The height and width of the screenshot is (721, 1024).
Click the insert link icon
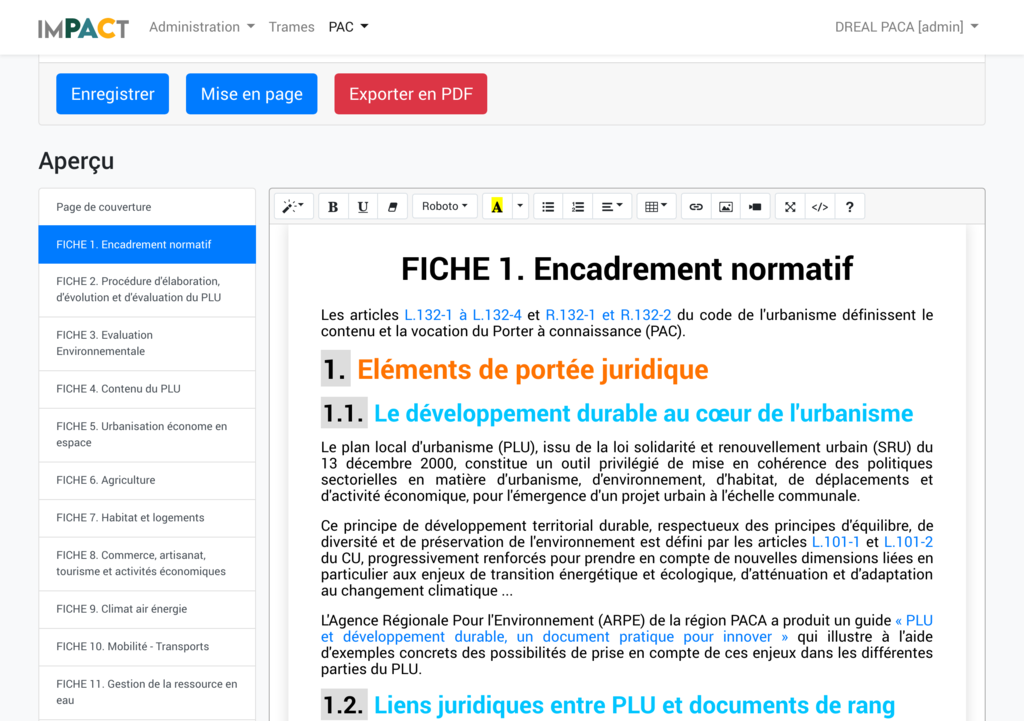(x=696, y=207)
